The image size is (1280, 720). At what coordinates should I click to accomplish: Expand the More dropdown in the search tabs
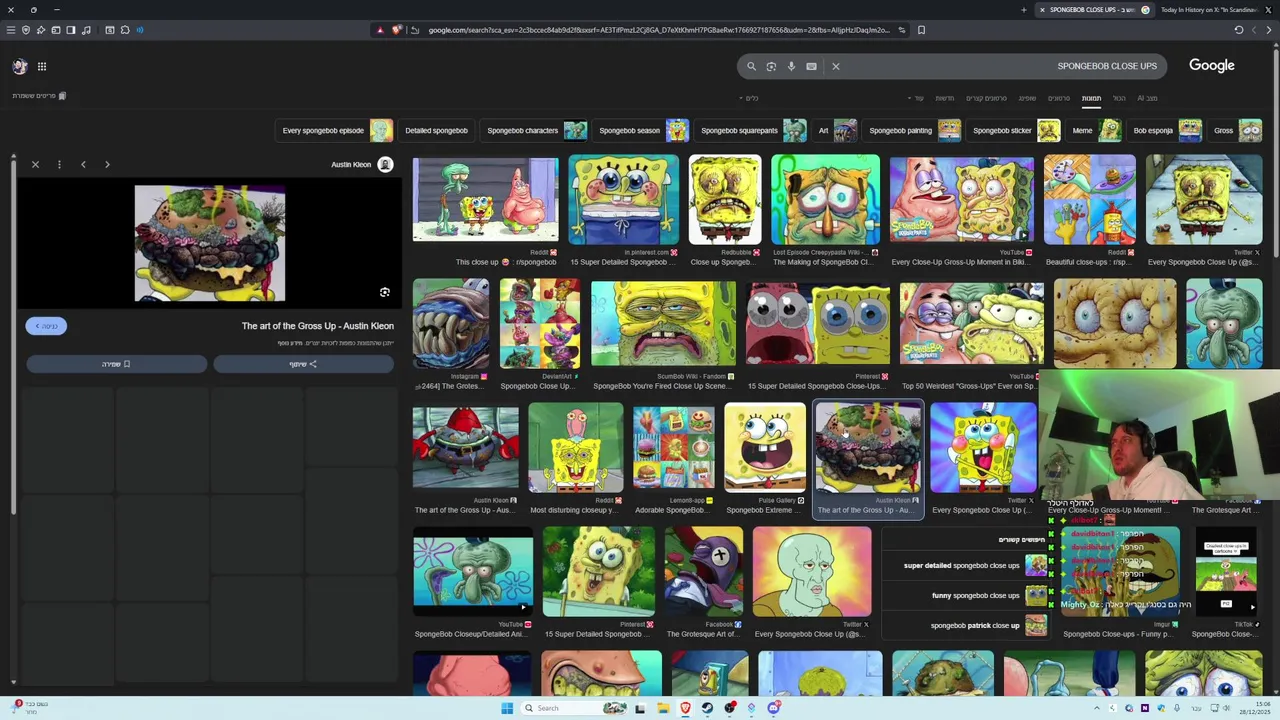[x=917, y=98]
